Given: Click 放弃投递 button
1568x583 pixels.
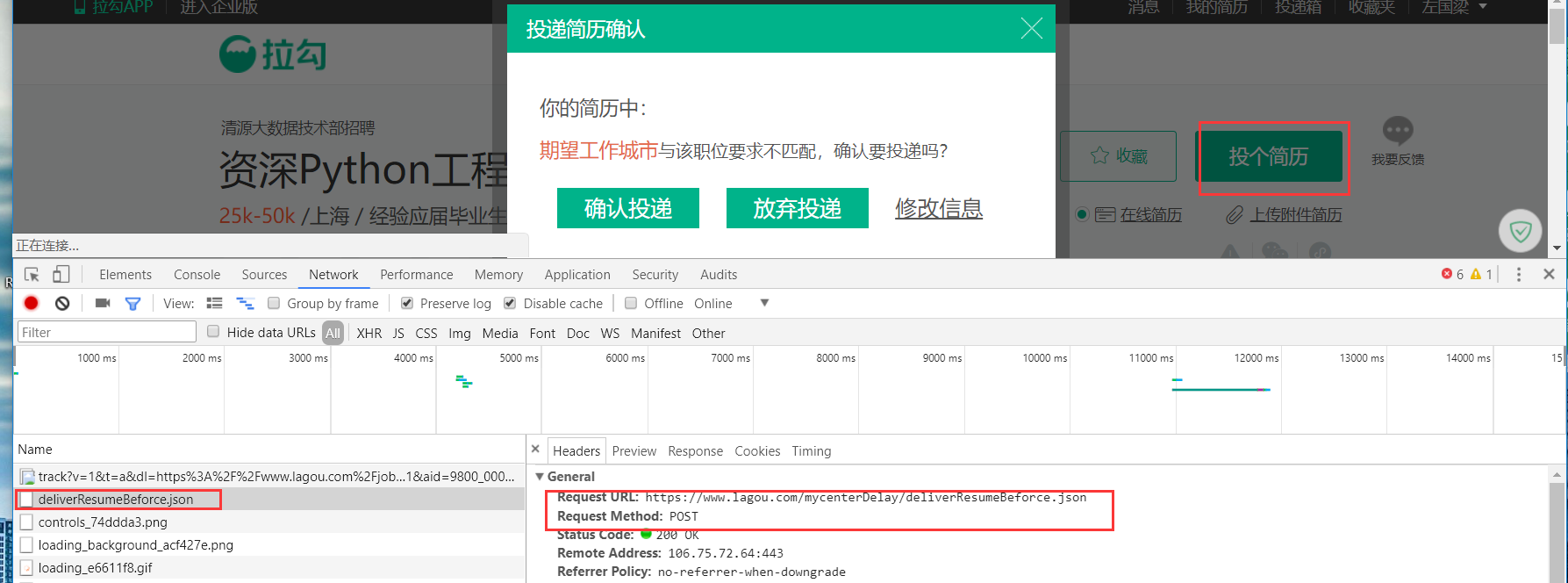Looking at the screenshot, I should (798, 208).
